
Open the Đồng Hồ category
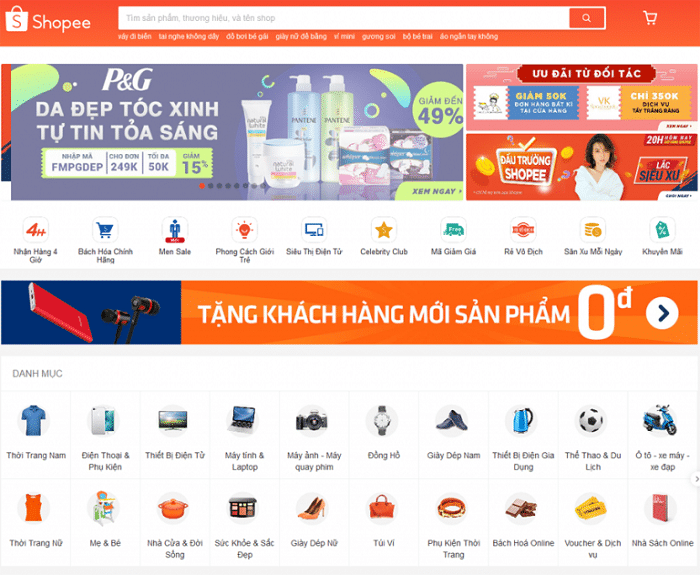(x=384, y=435)
